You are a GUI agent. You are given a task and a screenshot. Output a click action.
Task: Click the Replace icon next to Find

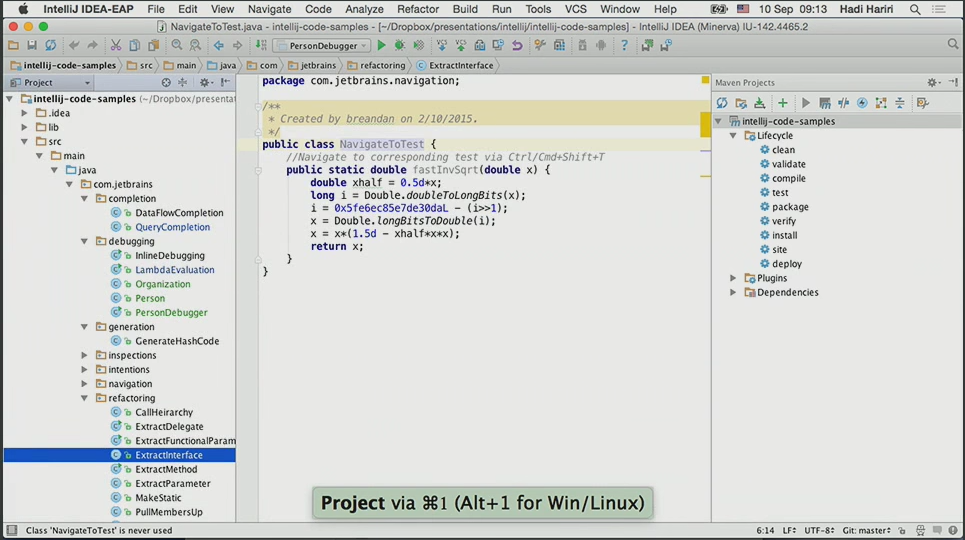point(195,46)
